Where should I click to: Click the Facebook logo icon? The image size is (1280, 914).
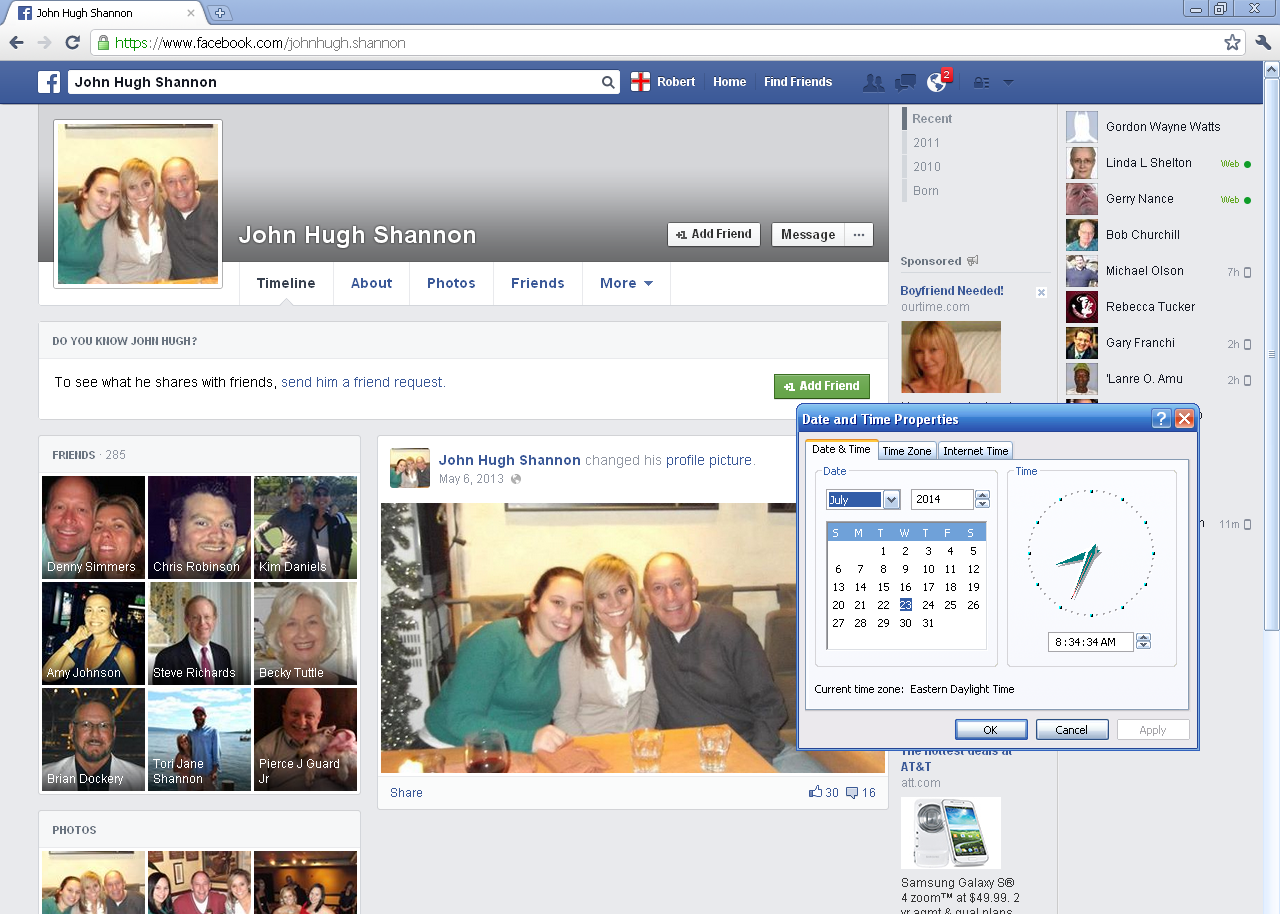click(49, 82)
